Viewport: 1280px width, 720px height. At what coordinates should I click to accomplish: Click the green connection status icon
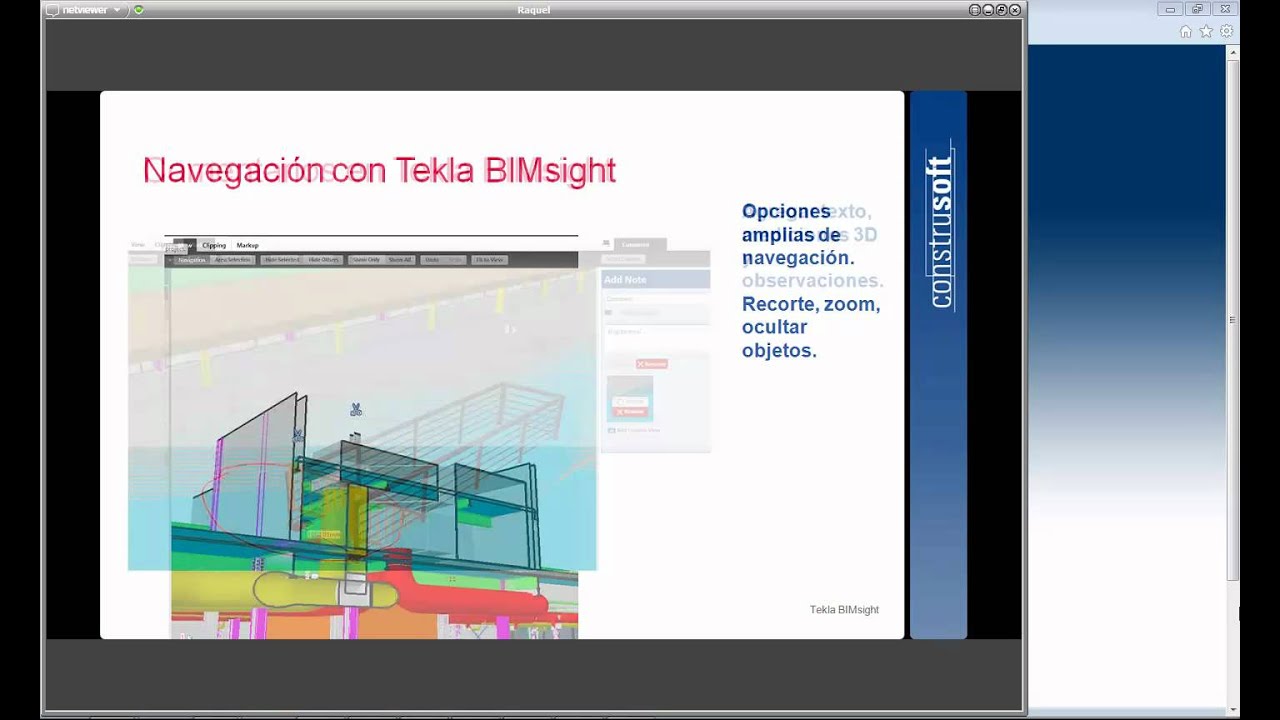click(x=138, y=10)
